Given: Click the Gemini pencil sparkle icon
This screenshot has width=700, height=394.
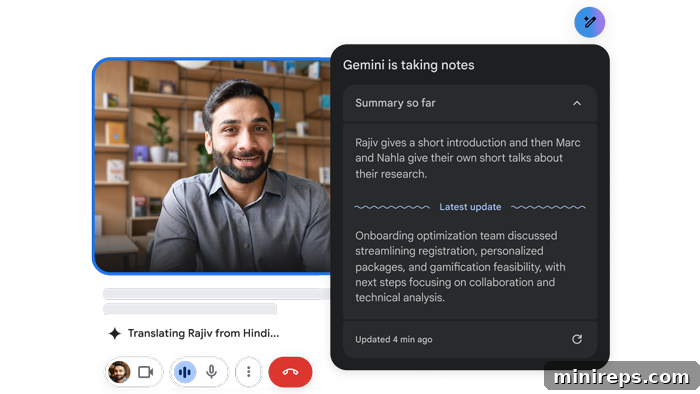Looking at the screenshot, I should pyautogui.click(x=589, y=22).
